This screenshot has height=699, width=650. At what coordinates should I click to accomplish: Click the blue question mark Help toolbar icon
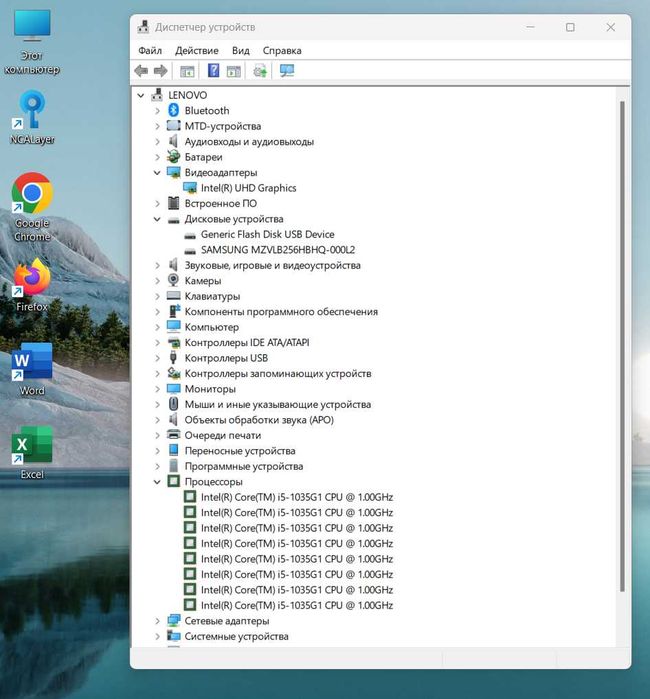(214, 70)
